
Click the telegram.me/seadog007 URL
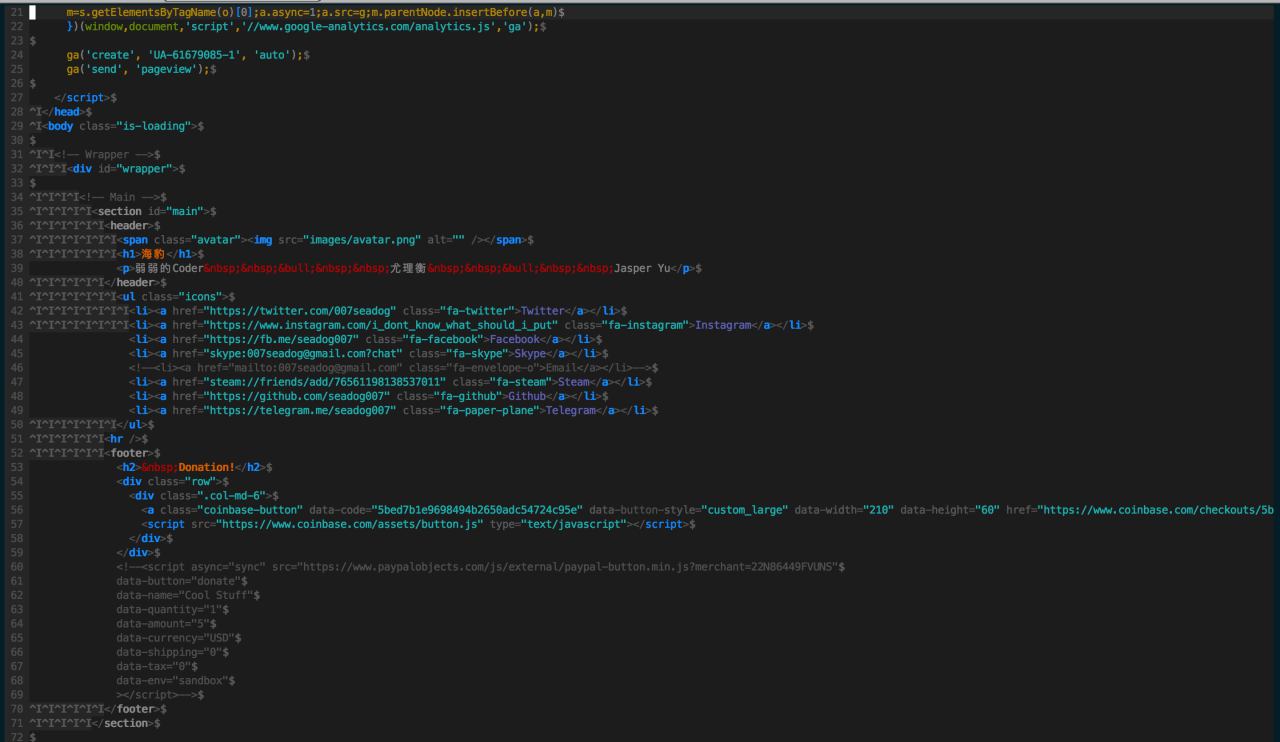pyautogui.click(x=300, y=410)
